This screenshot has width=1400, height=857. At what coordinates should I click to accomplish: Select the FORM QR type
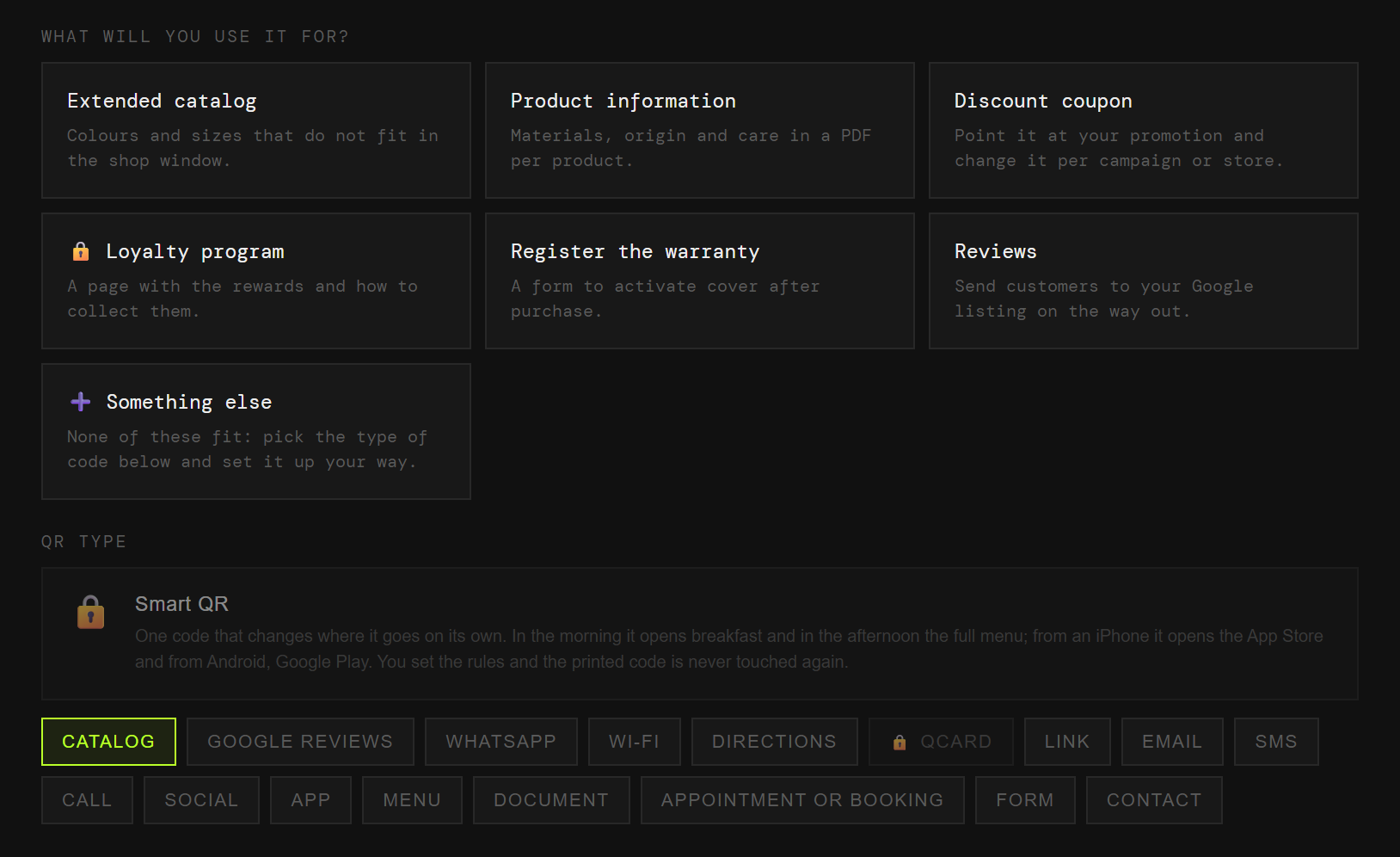[1025, 800]
